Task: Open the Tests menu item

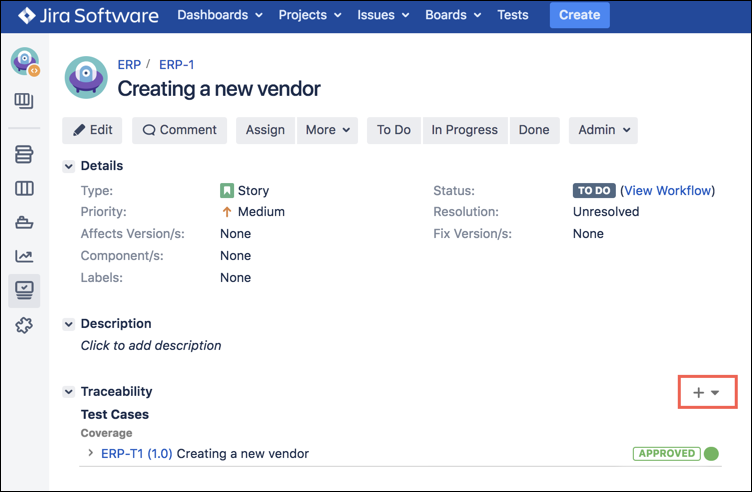Action: tap(513, 15)
